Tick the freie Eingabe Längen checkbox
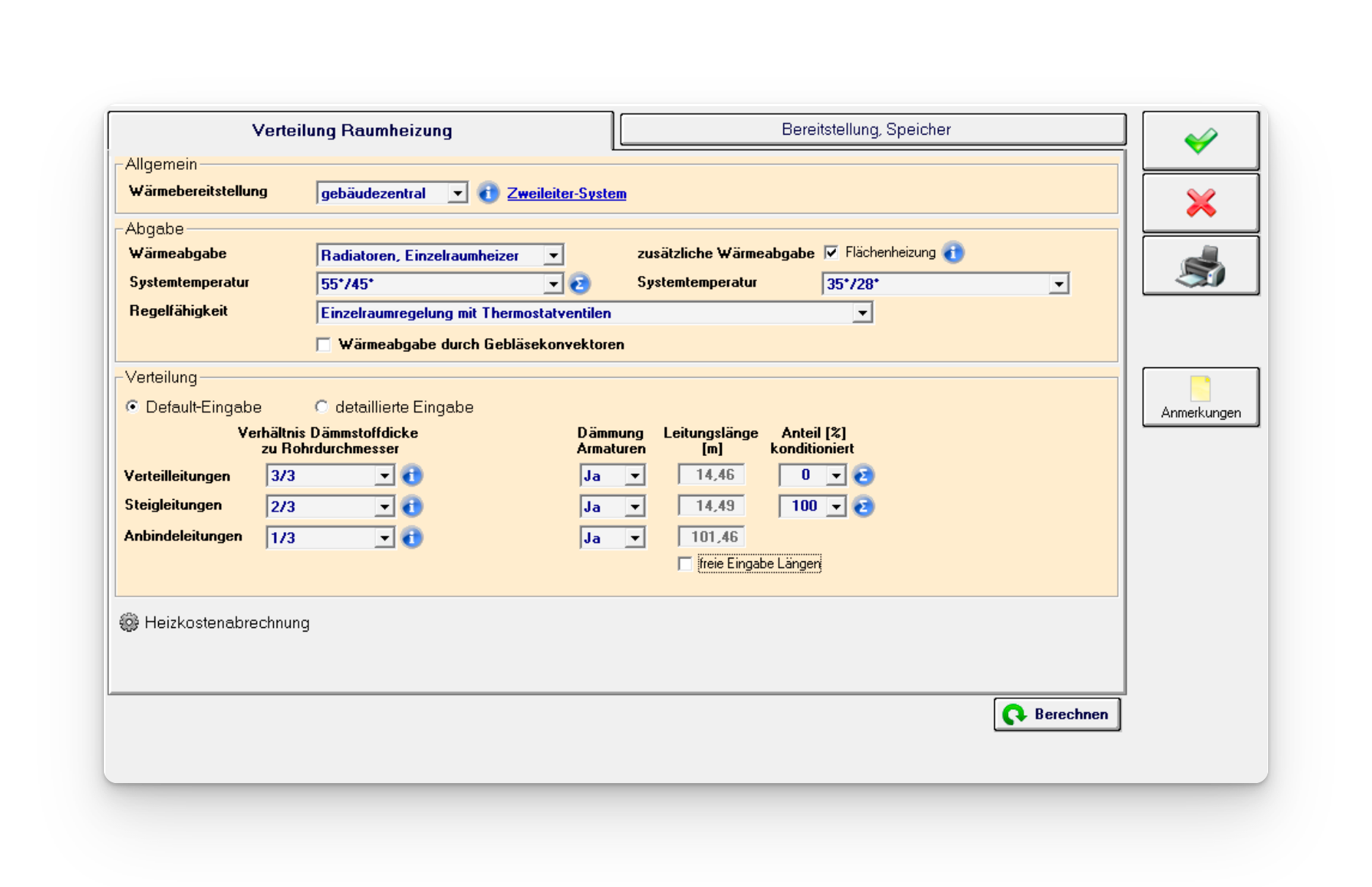 pyautogui.click(x=685, y=564)
